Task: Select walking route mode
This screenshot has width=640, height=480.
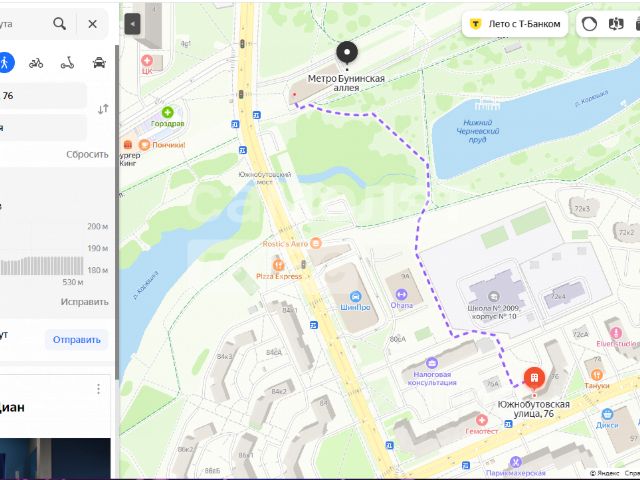Action: (x=4, y=63)
